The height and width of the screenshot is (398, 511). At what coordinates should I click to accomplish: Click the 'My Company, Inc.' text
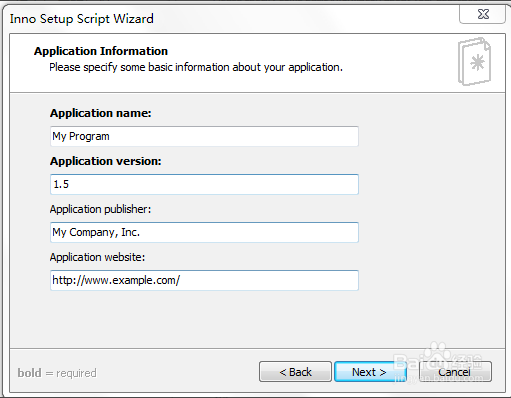(x=96, y=232)
